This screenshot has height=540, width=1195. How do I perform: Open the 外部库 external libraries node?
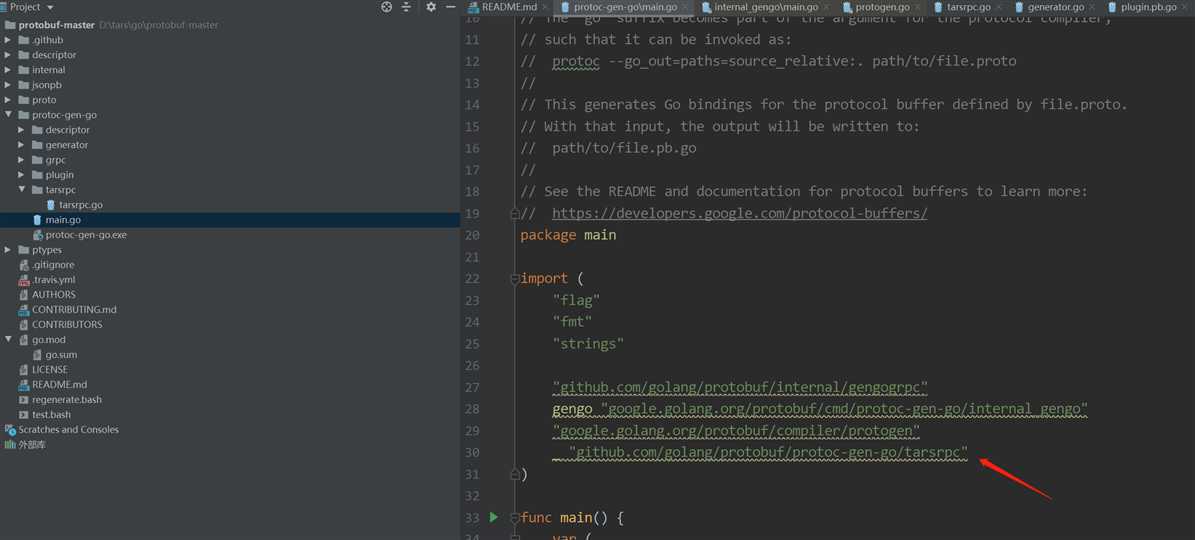coord(31,445)
